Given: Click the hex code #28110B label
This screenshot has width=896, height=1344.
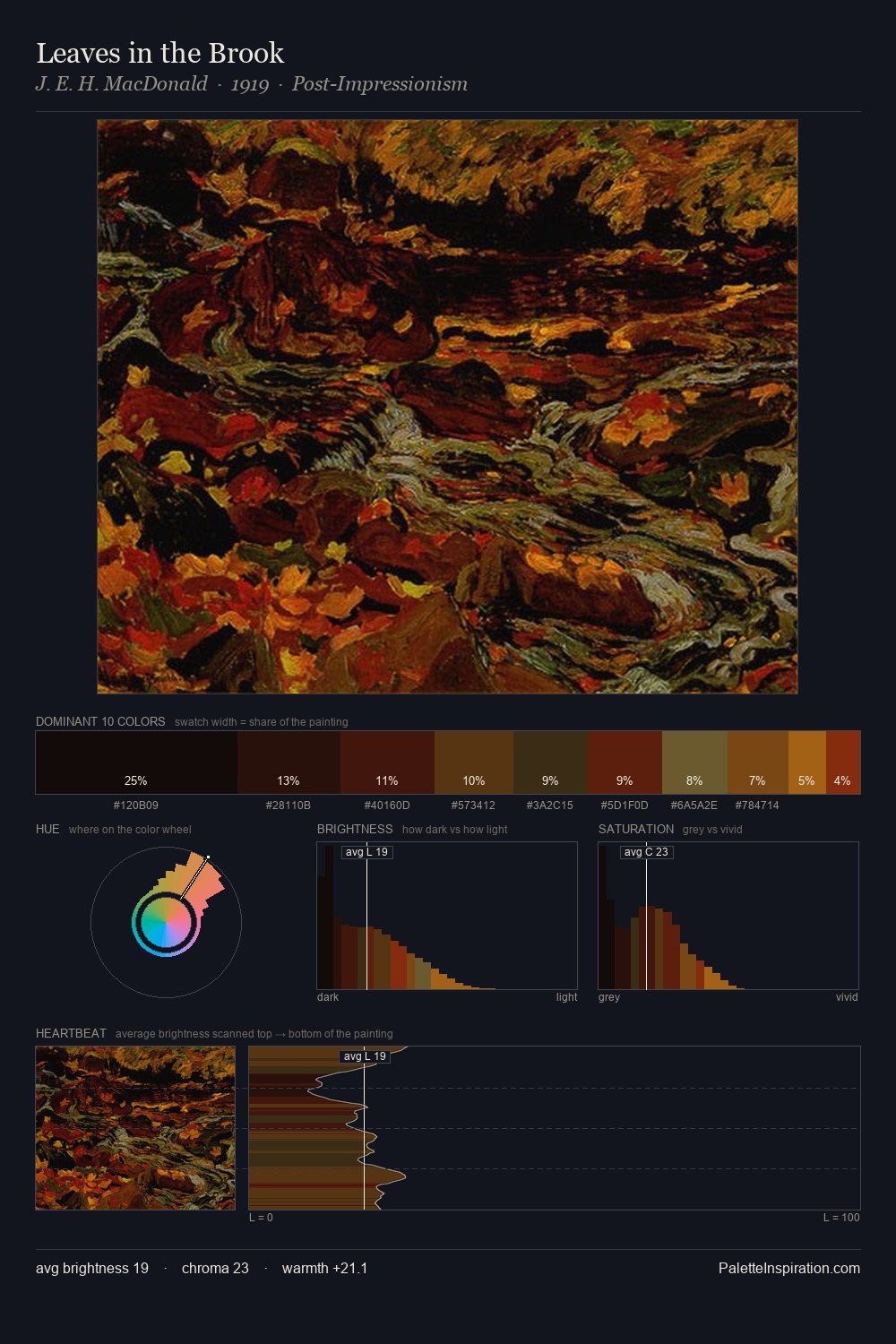Looking at the screenshot, I should pyautogui.click(x=289, y=806).
